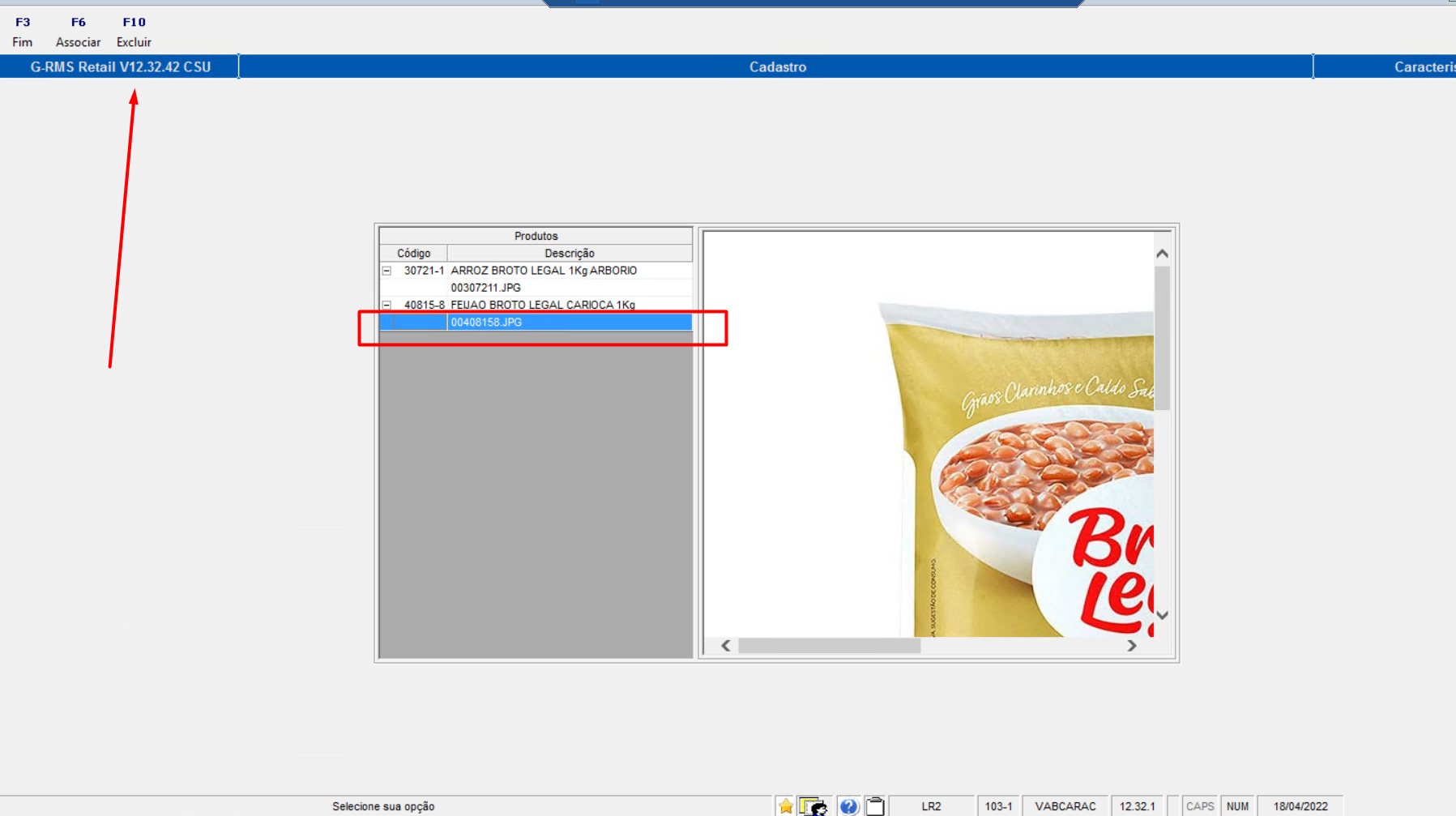Click the CAPS indicator in status bar
The height and width of the screenshot is (816, 1456).
coord(1199,806)
